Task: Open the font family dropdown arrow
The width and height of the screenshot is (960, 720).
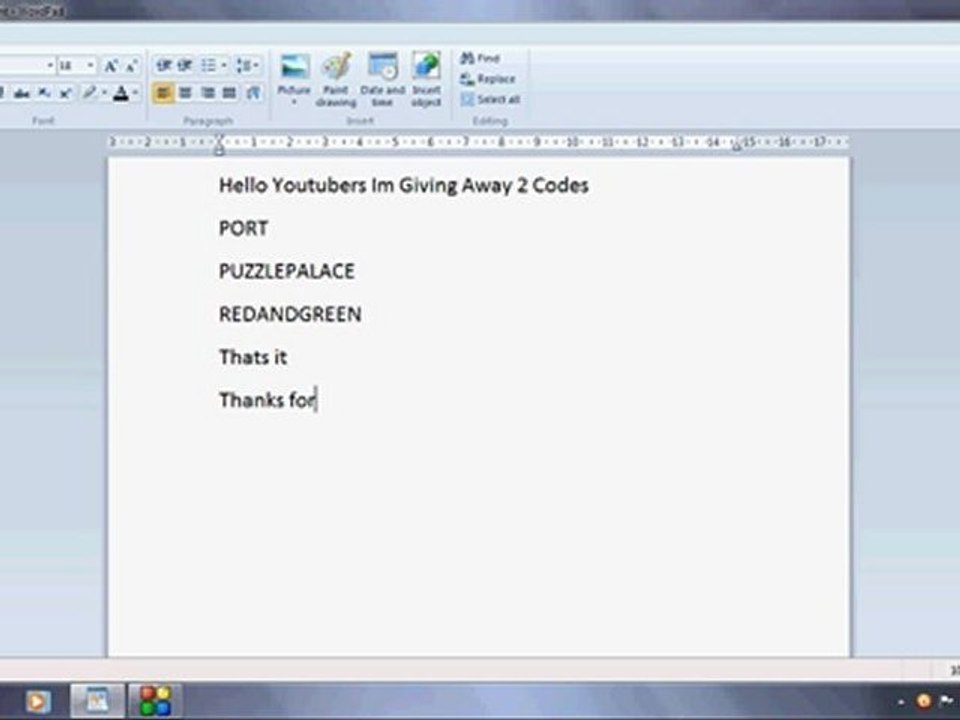Action: tap(50, 65)
